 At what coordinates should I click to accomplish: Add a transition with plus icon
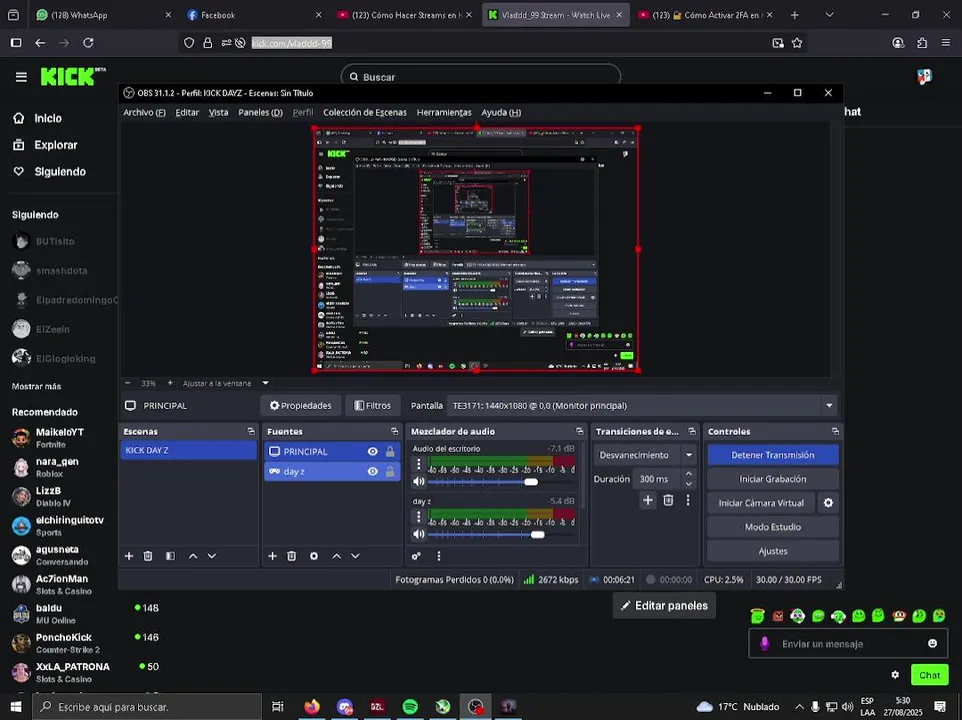[x=648, y=500]
